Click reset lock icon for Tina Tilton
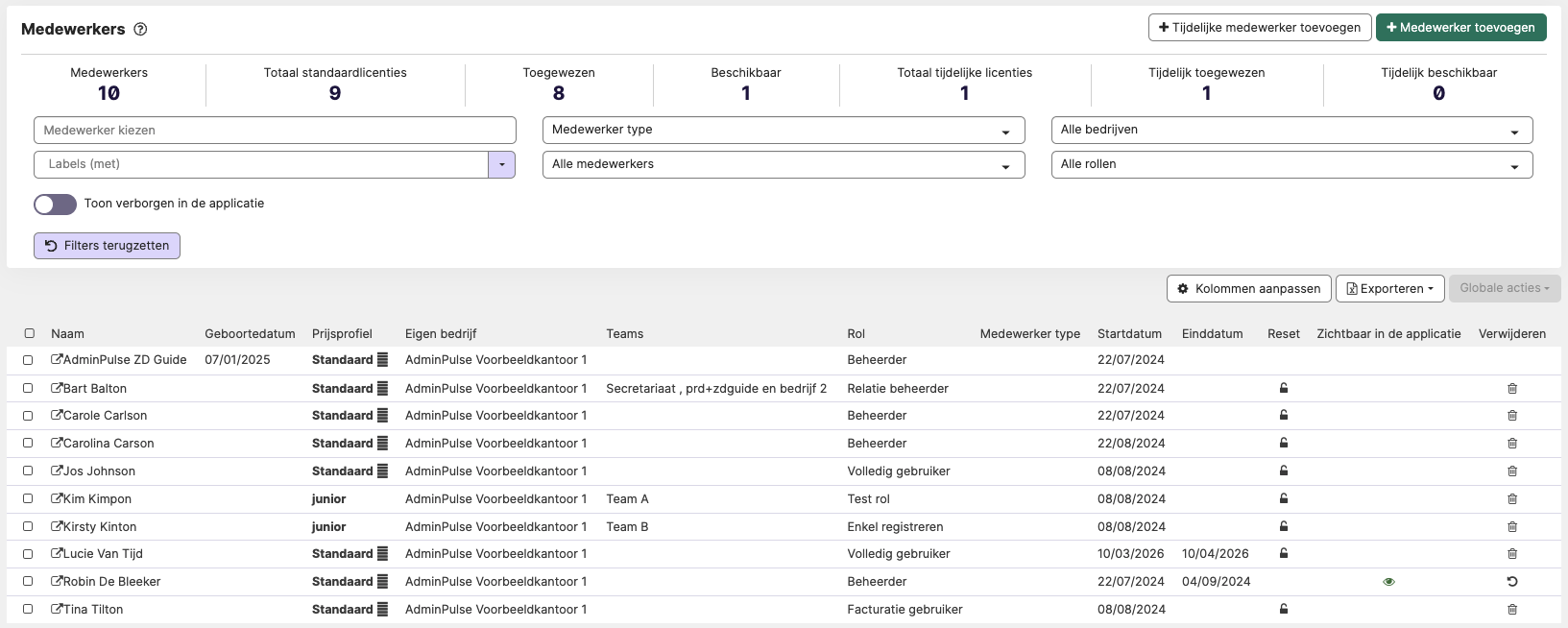This screenshot has width=1568, height=628. pyautogui.click(x=1283, y=609)
